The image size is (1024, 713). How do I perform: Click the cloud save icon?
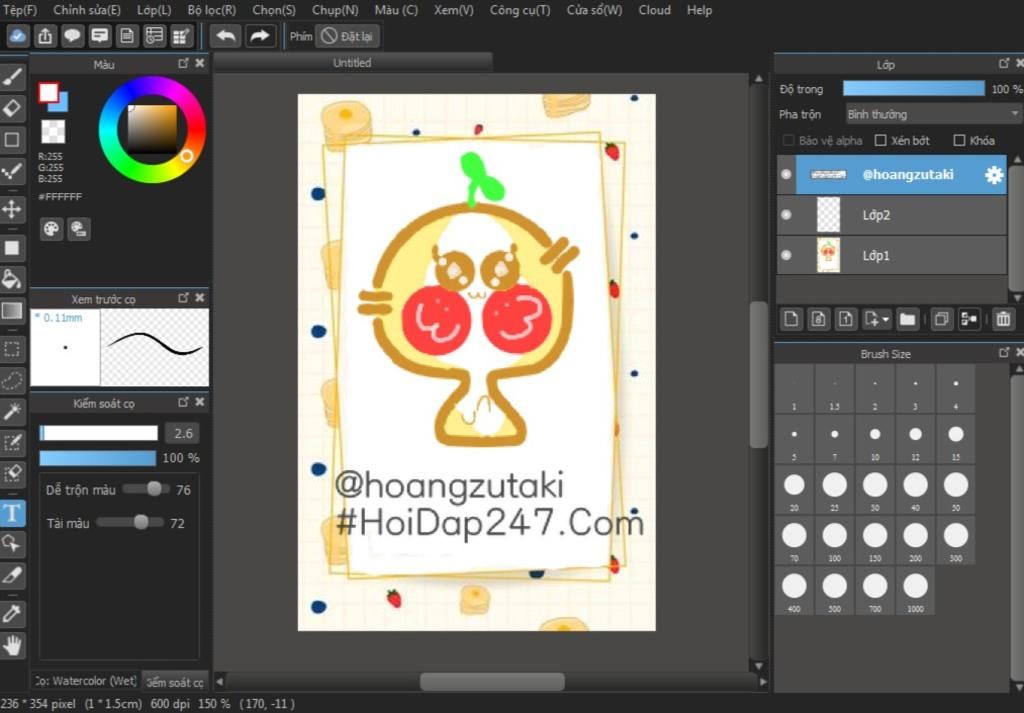18,36
